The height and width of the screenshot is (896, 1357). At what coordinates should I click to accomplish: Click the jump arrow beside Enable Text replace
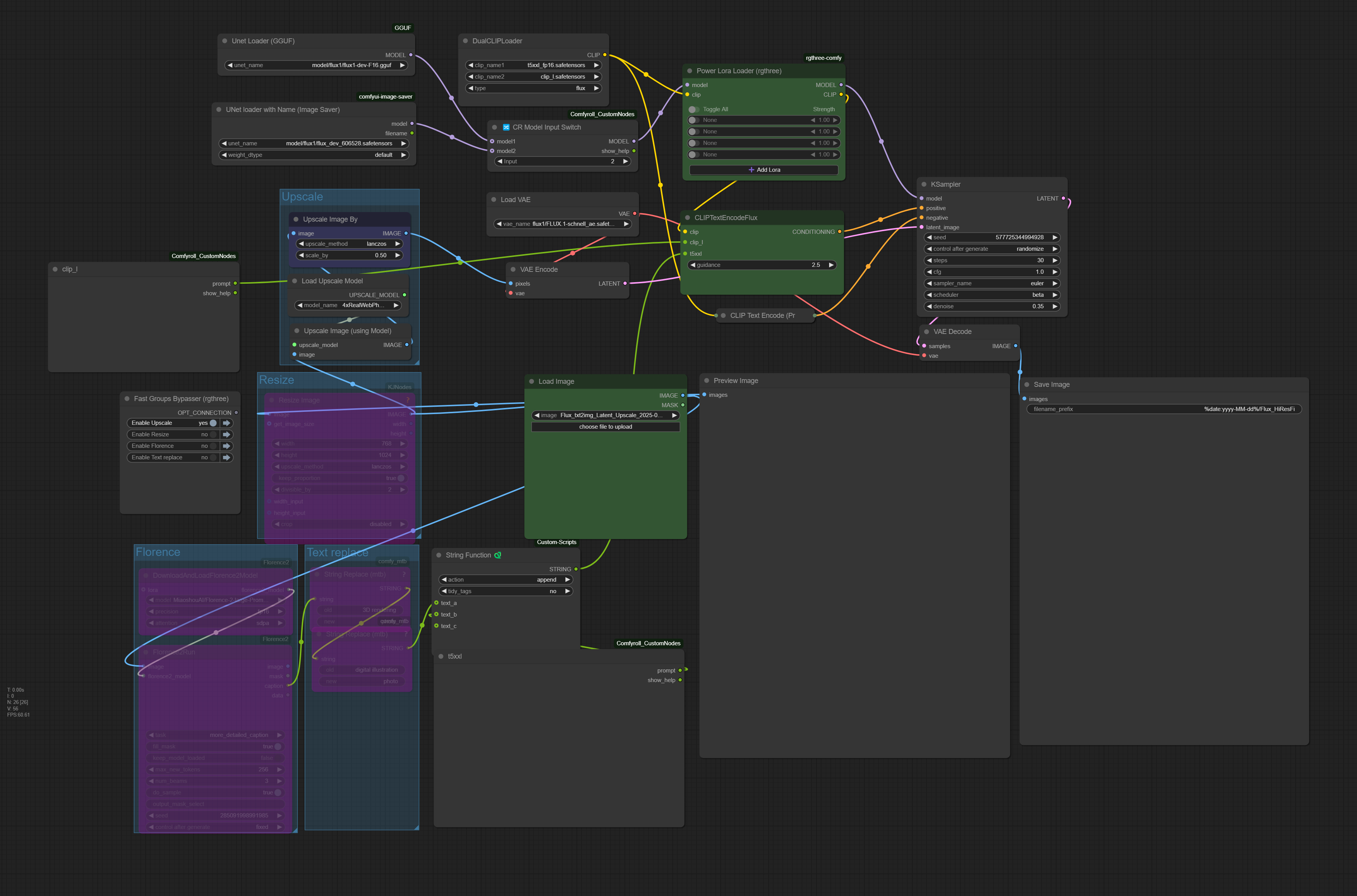click(227, 457)
